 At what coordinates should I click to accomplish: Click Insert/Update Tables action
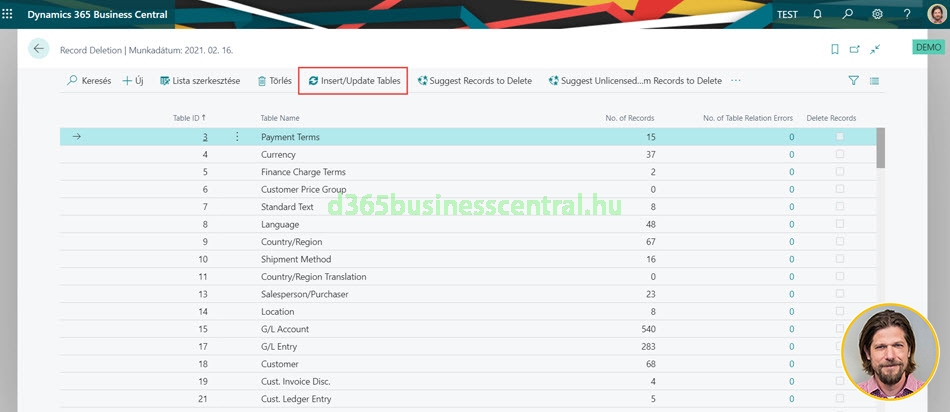[355, 81]
